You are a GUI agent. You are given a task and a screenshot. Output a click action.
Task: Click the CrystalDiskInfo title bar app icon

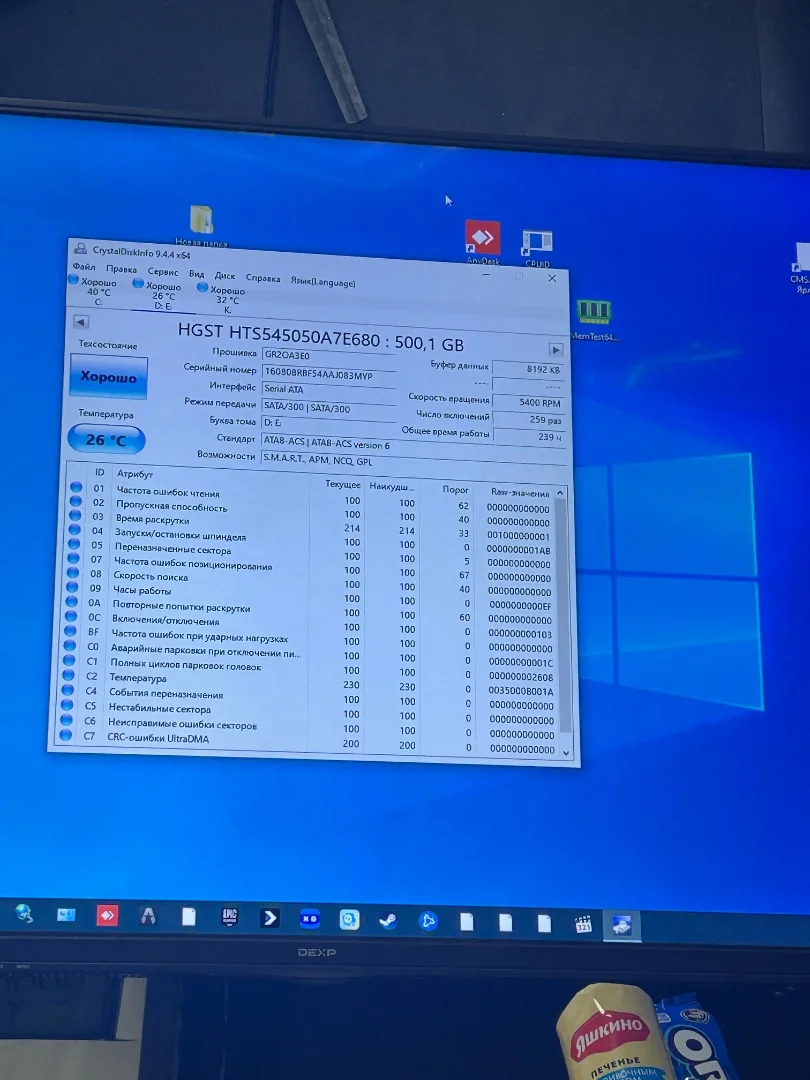pyautogui.click(x=81, y=249)
